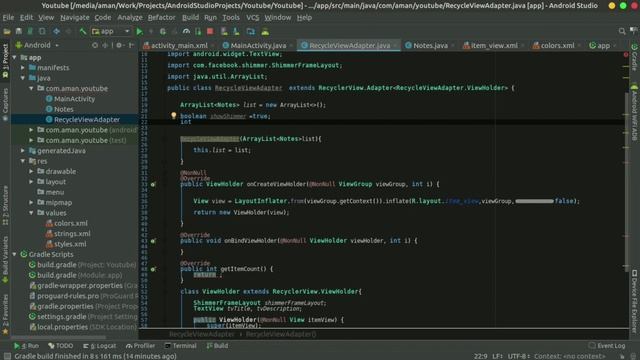Switch to the item_view.xml tab
This screenshot has width=640, height=360.
[x=494, y=45]
